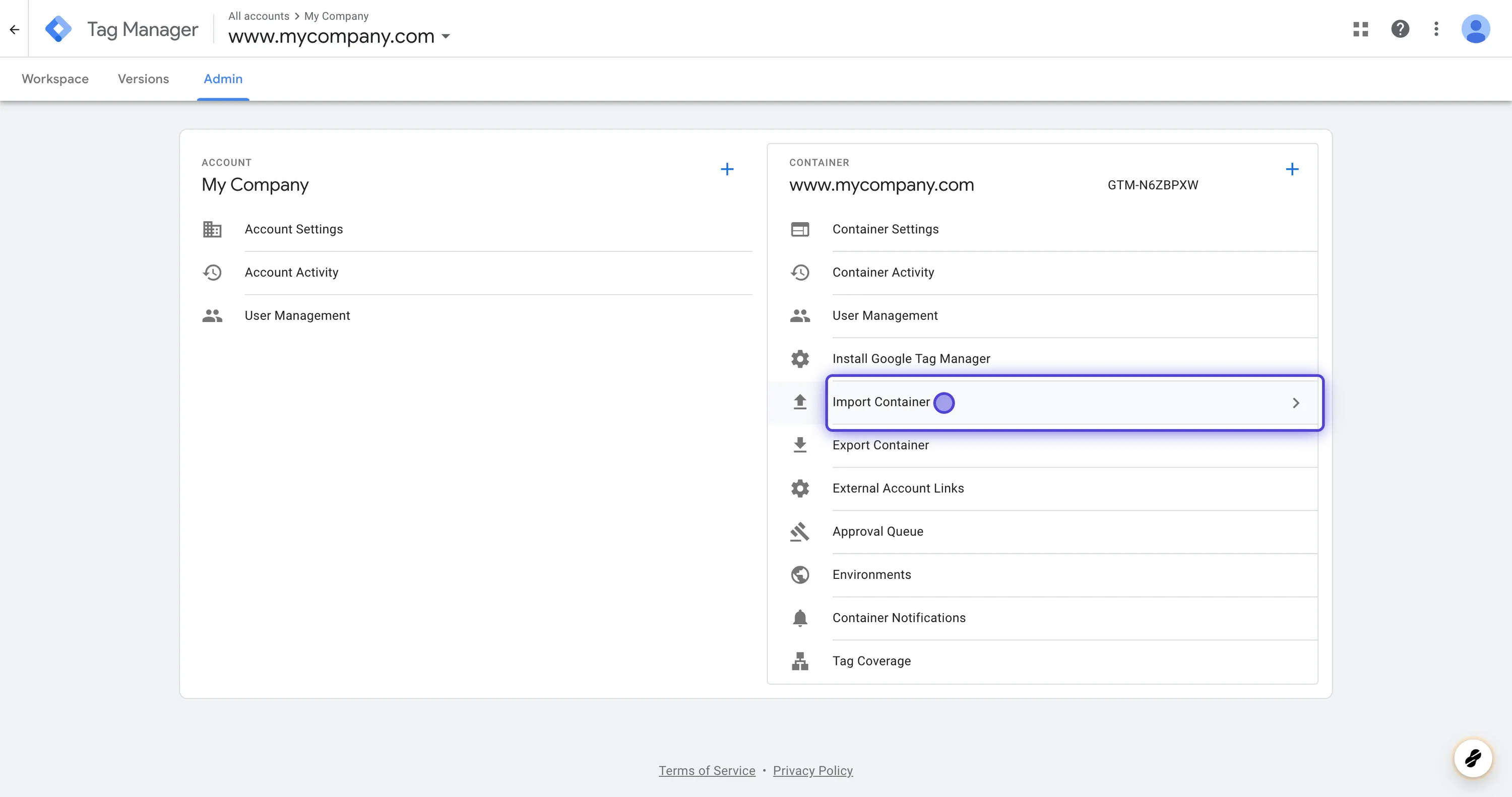Click the Container Notifications bell icon
This screenshot has width=1512, height=797.
(799, 618)
